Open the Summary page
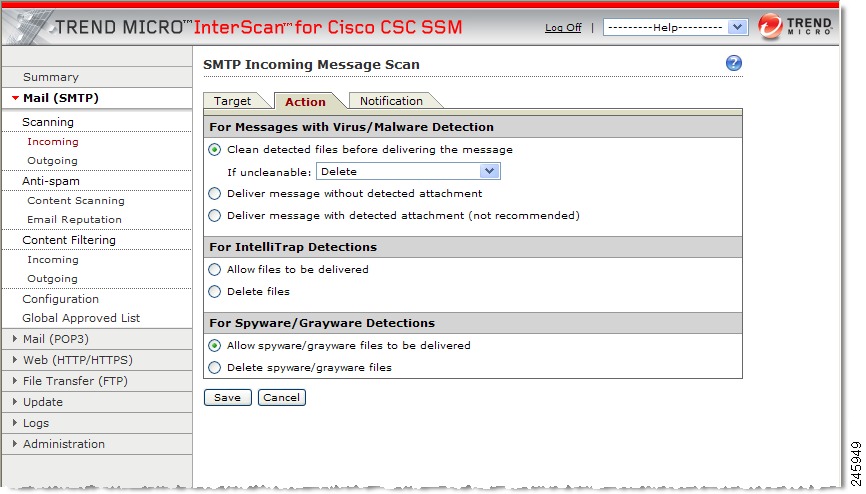Viewport: 866px width, 494px height. [51, 77]
